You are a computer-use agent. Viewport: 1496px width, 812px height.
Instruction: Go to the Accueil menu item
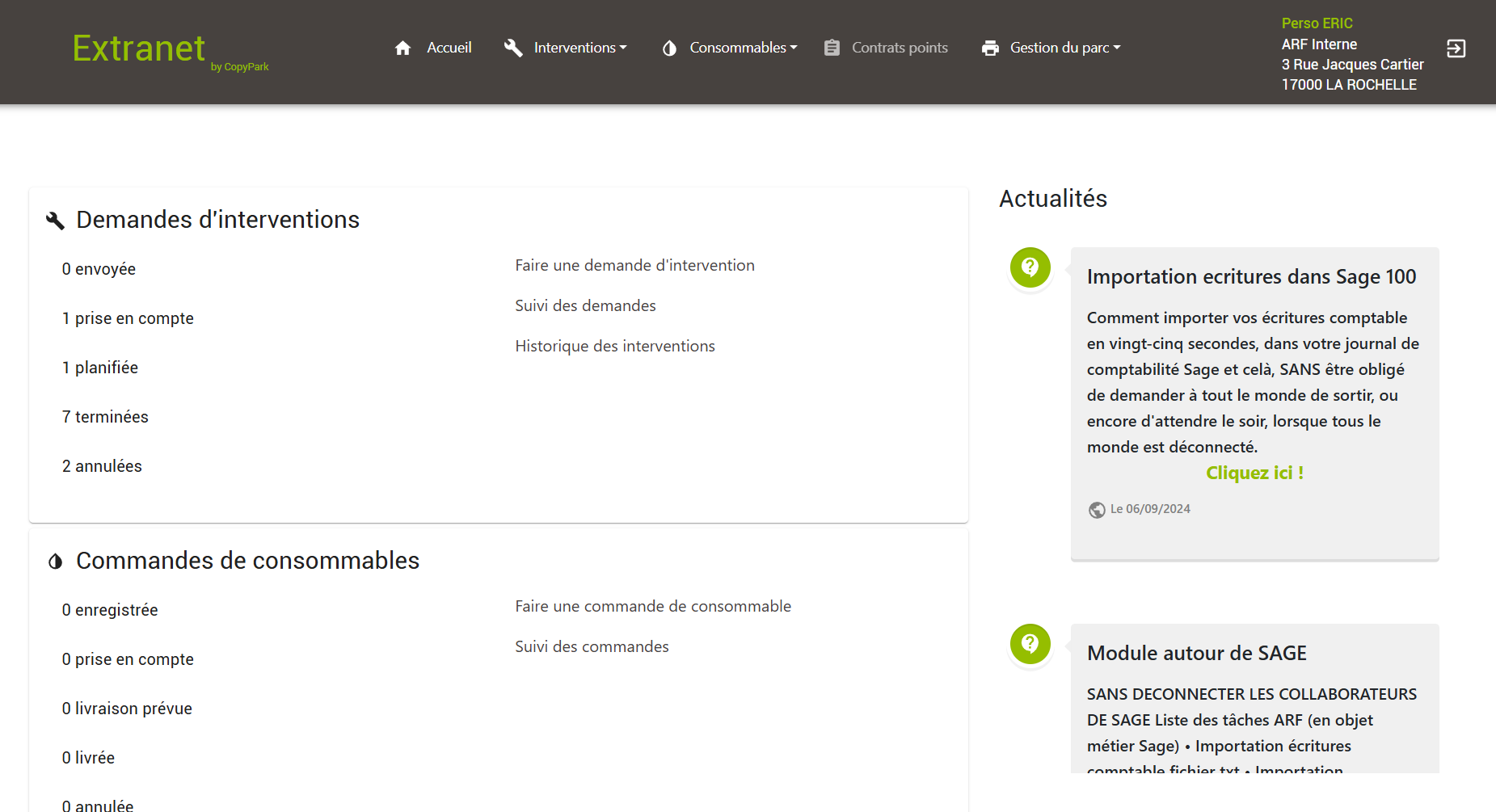coord(449,48)
